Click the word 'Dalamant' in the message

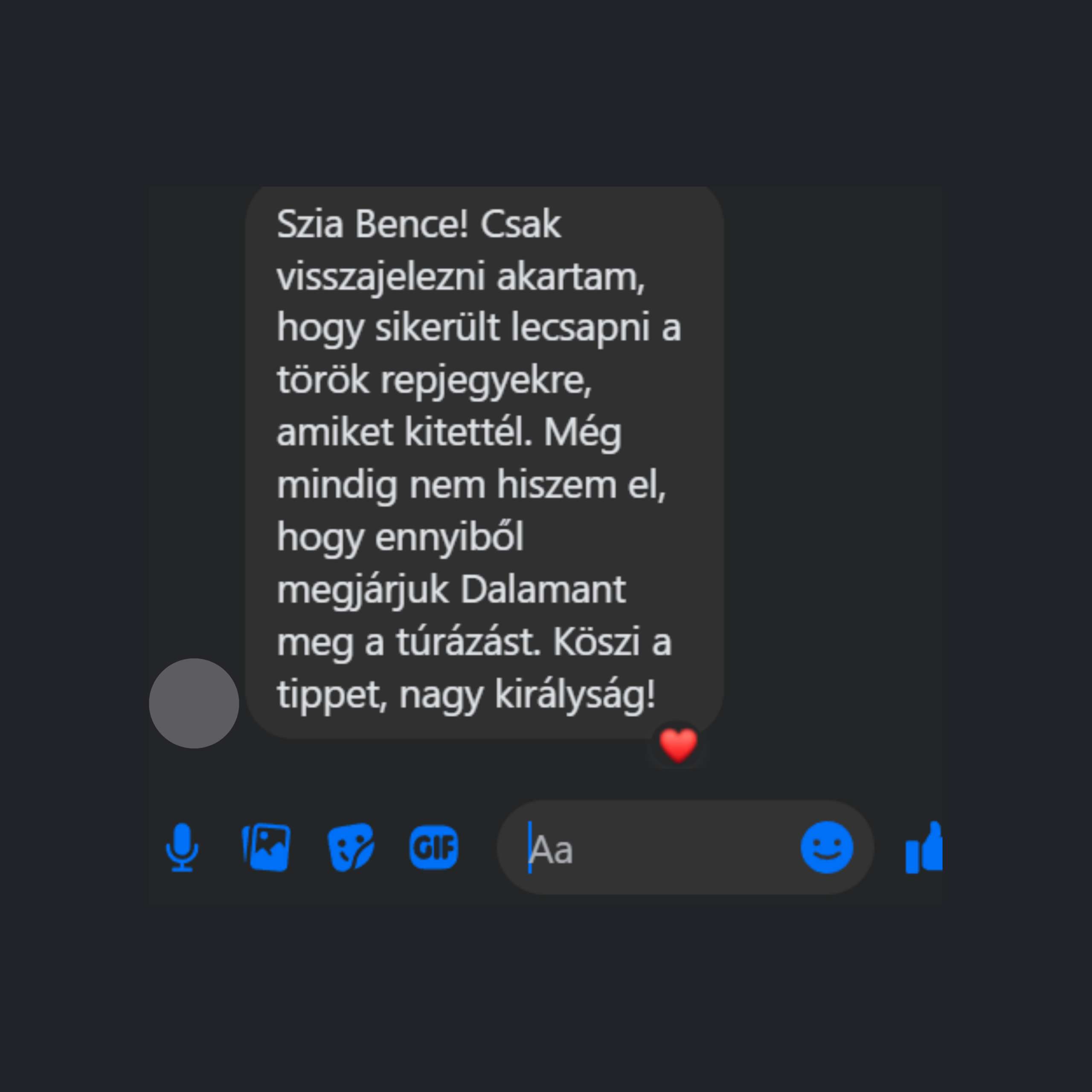click(543, 590)
